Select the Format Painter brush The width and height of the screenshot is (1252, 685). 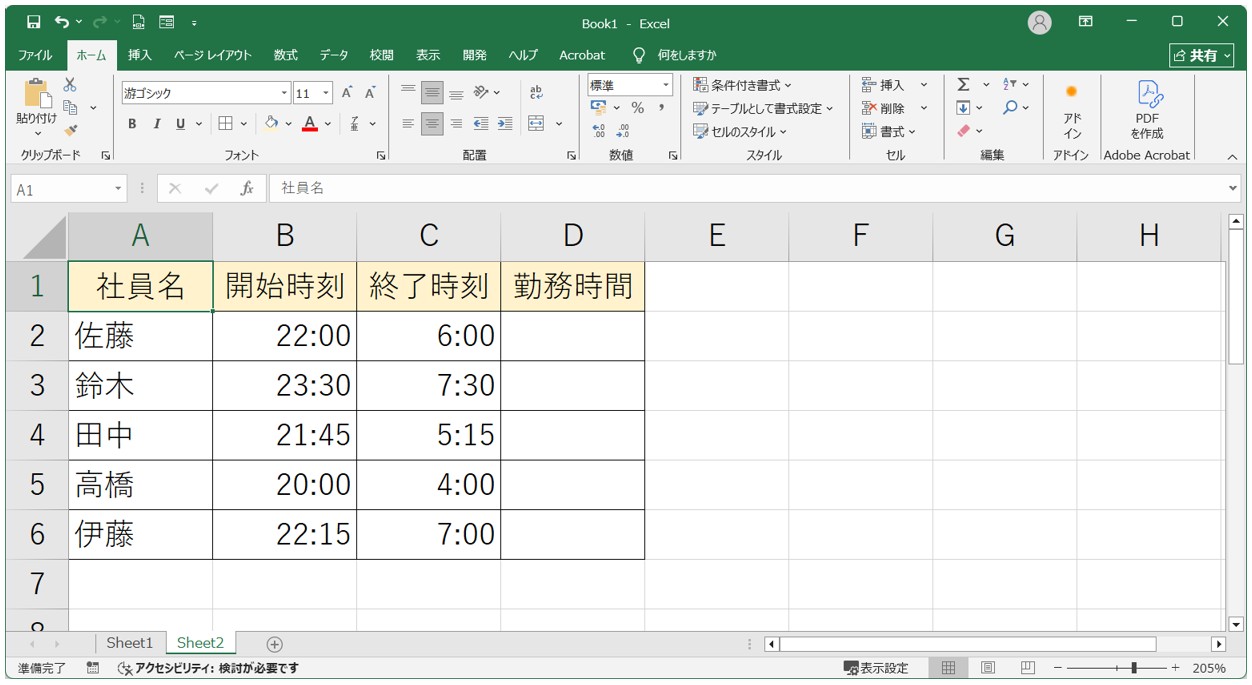[70, 129]
